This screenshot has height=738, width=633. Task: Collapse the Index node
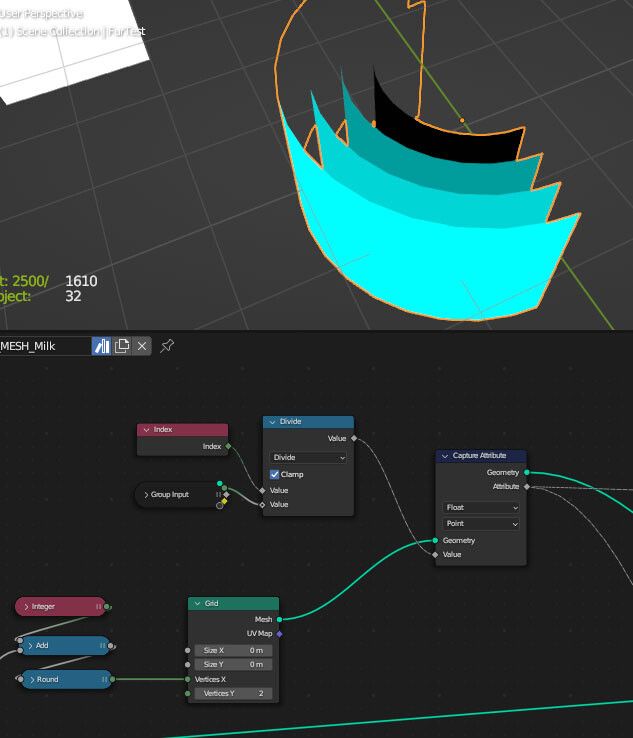146,430
